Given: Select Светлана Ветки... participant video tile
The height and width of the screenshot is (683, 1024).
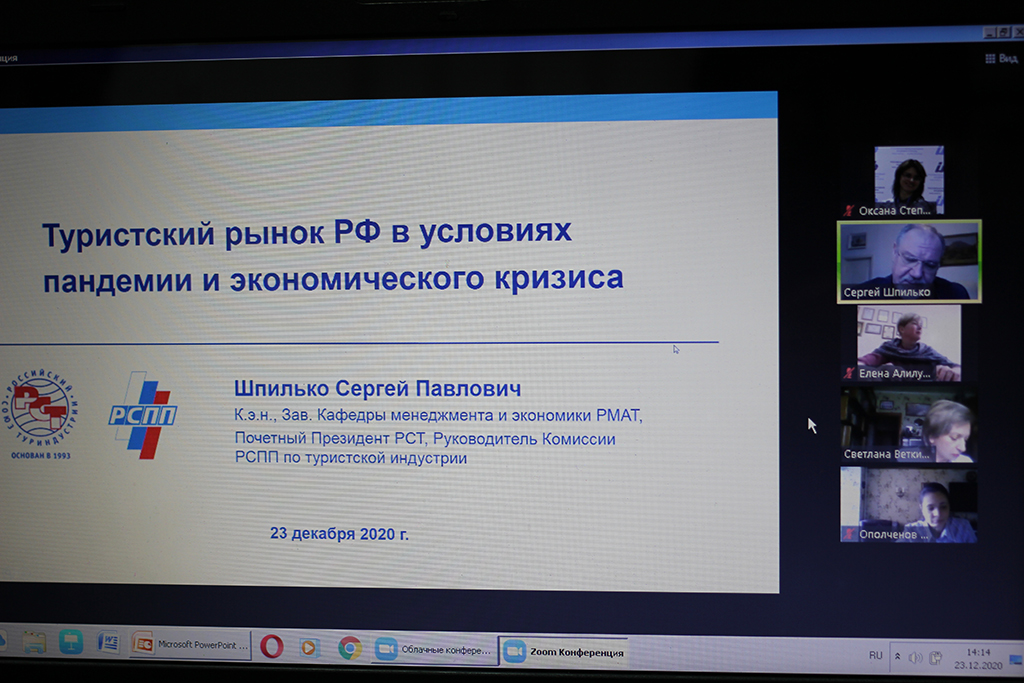Looking at the screenshot, I should tap(908, 425).
